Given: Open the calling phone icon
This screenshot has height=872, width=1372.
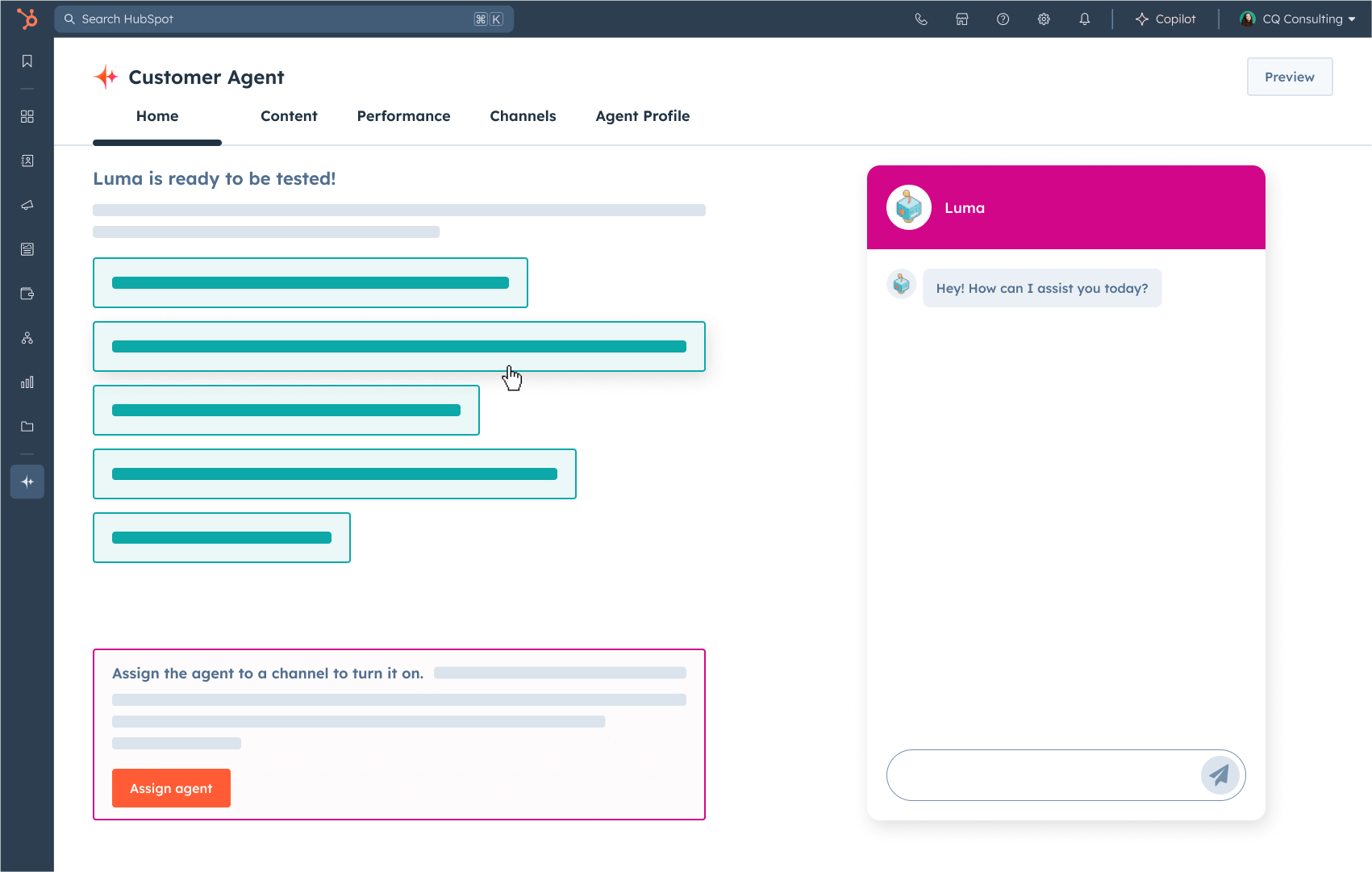Looking at the screenshot, I should coord(921,19).
